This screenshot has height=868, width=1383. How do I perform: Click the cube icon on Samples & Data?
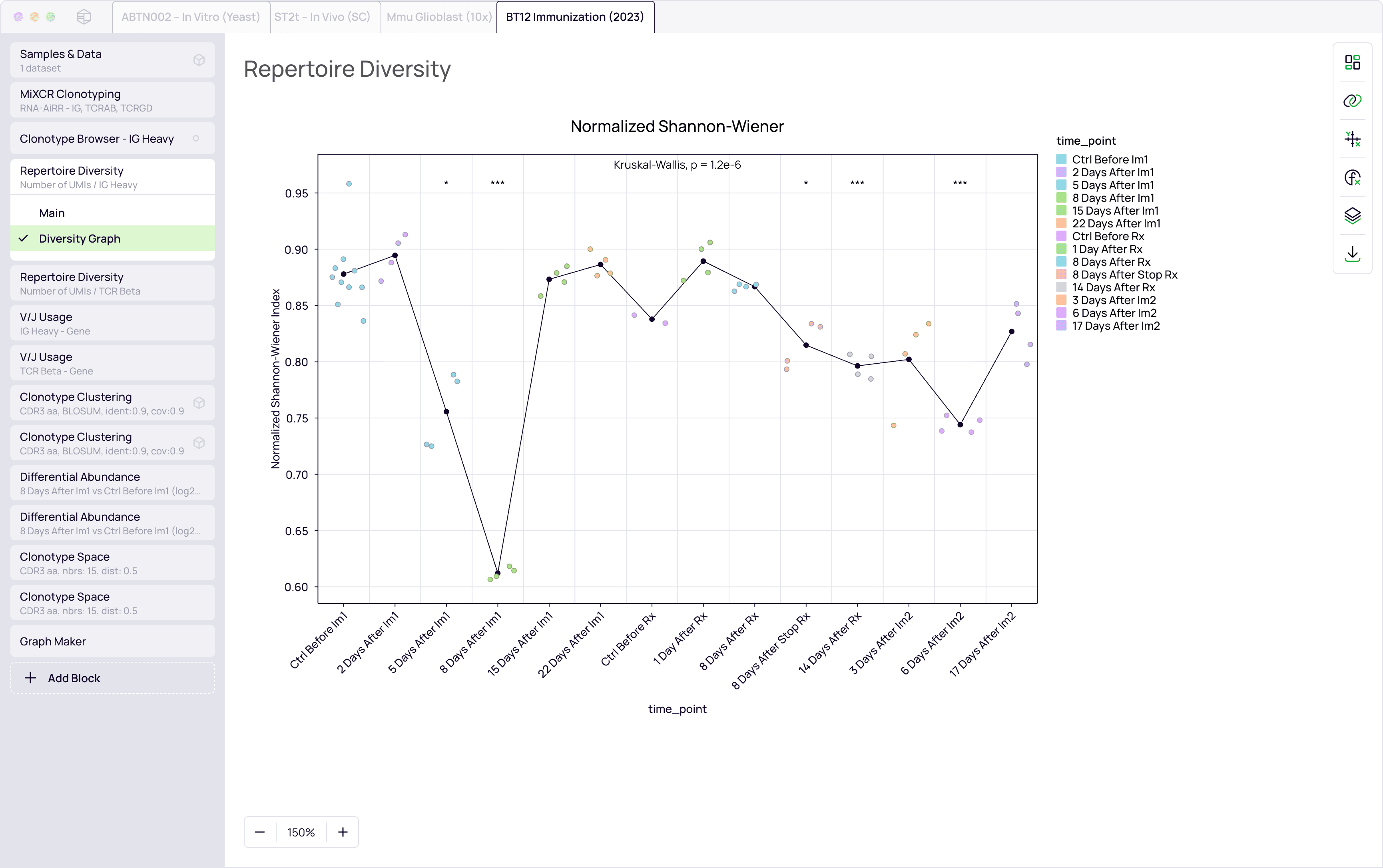click(199, 60)
